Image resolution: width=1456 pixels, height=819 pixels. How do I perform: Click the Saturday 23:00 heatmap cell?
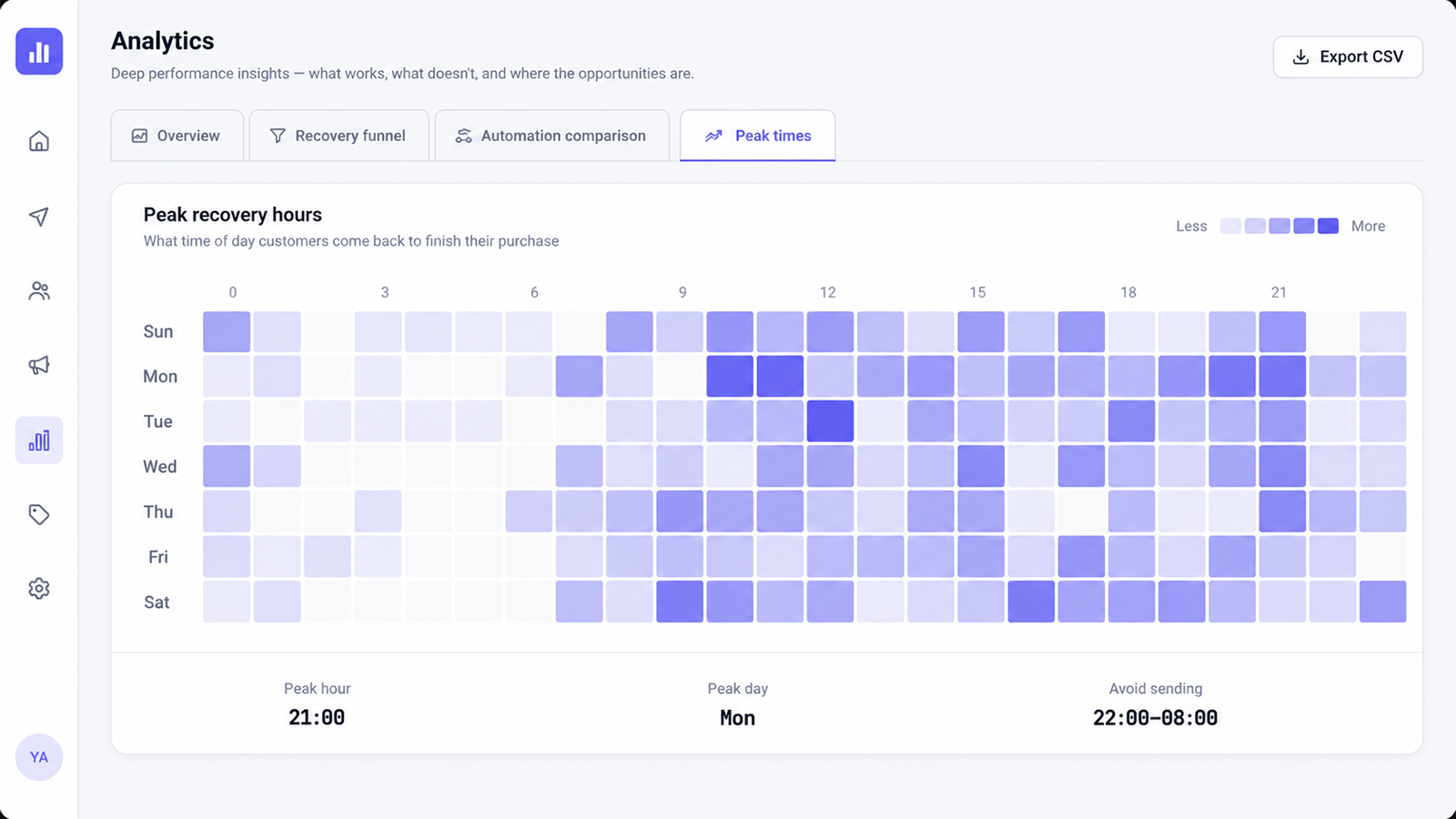point(1382,602)
